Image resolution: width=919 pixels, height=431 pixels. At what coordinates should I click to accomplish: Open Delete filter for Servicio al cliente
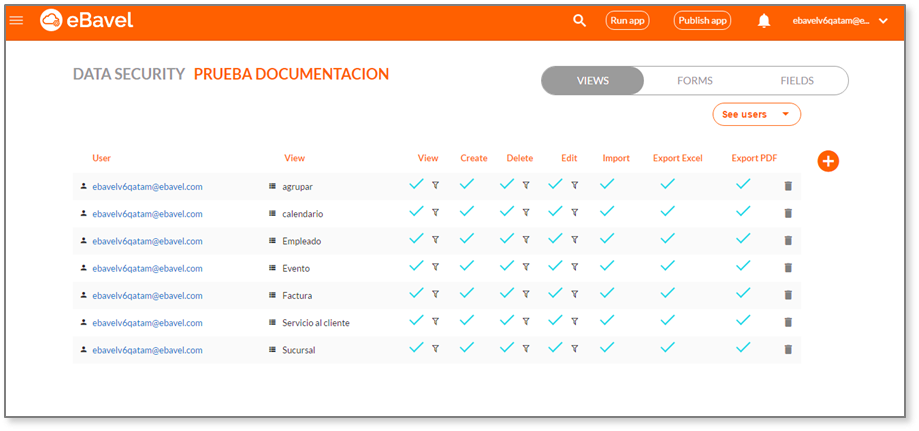pos(526,321)
